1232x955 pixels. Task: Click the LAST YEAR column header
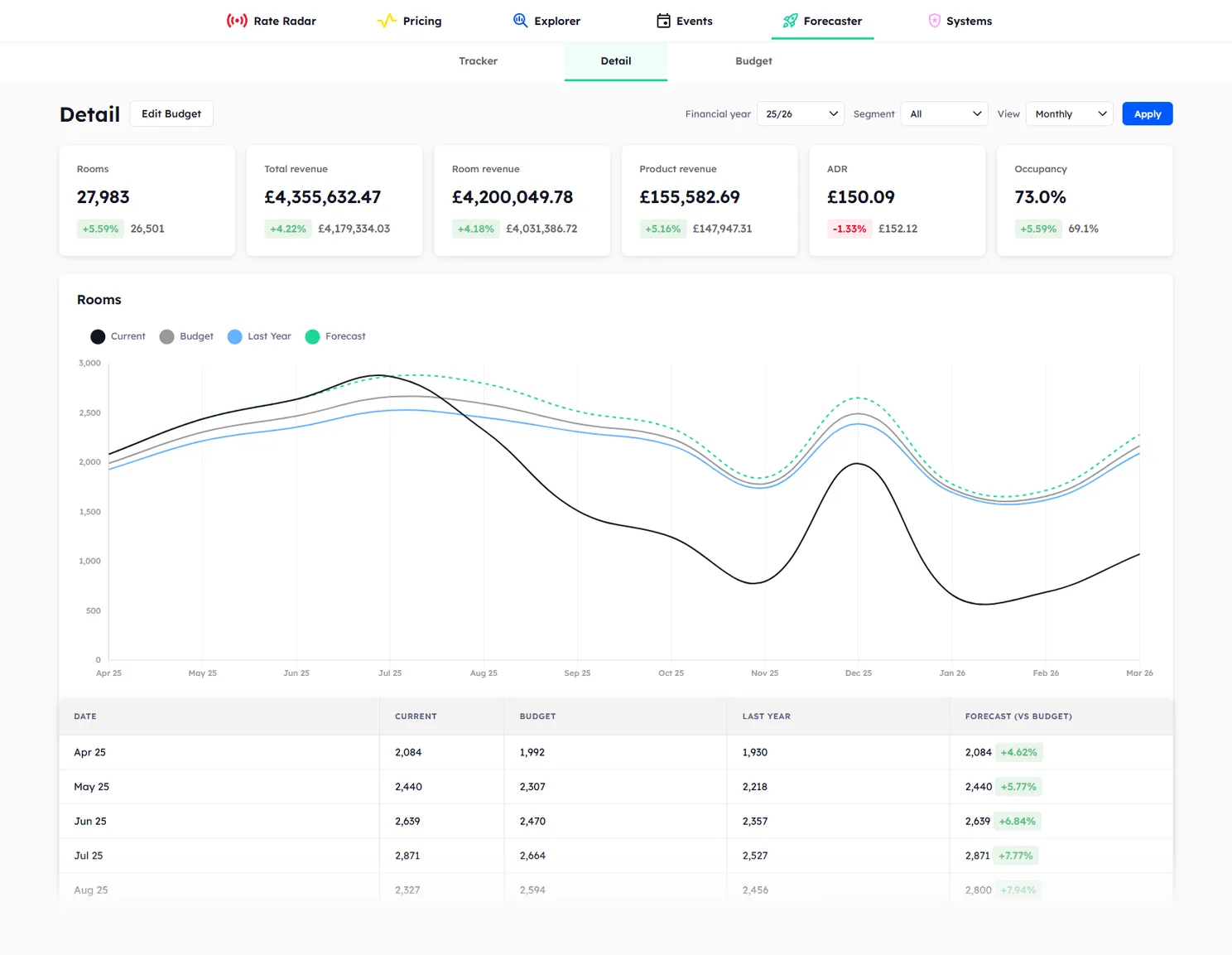[x=767, y=716]
